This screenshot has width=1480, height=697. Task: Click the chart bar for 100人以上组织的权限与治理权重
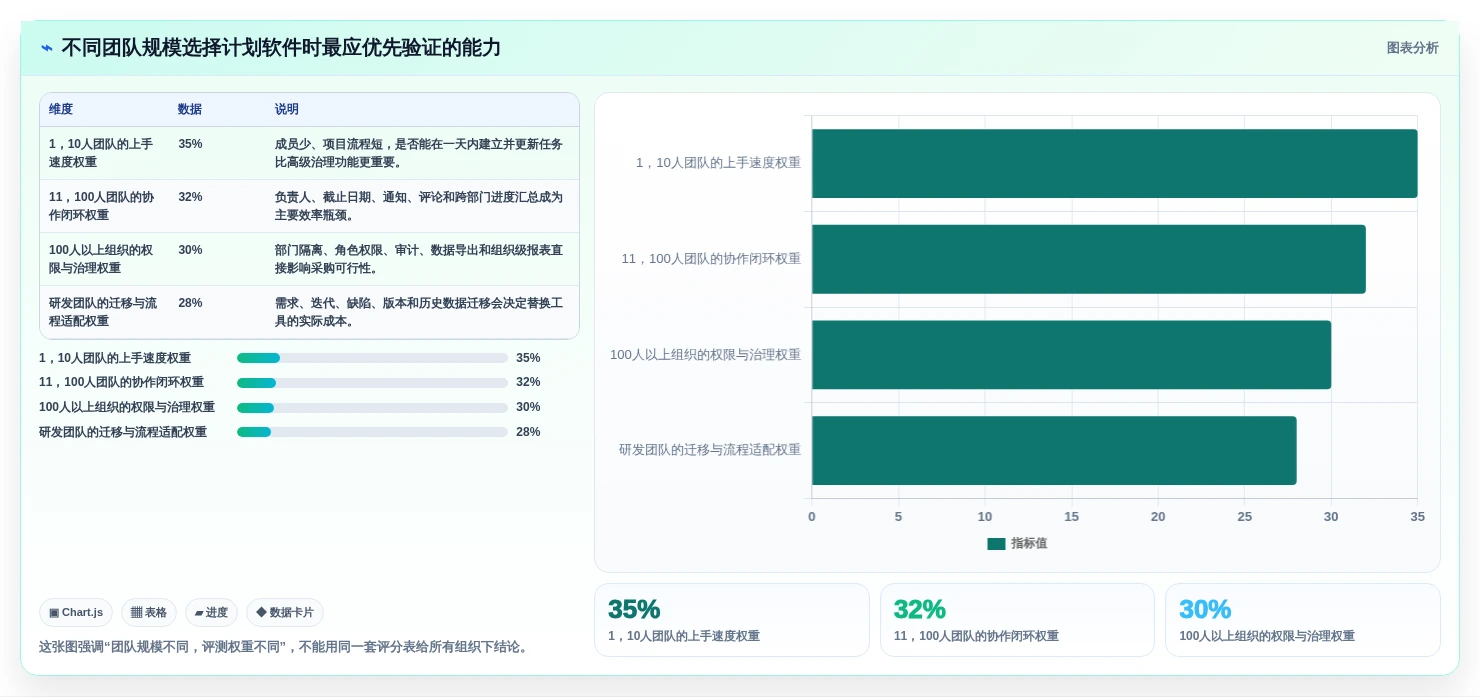(1071, 355)
